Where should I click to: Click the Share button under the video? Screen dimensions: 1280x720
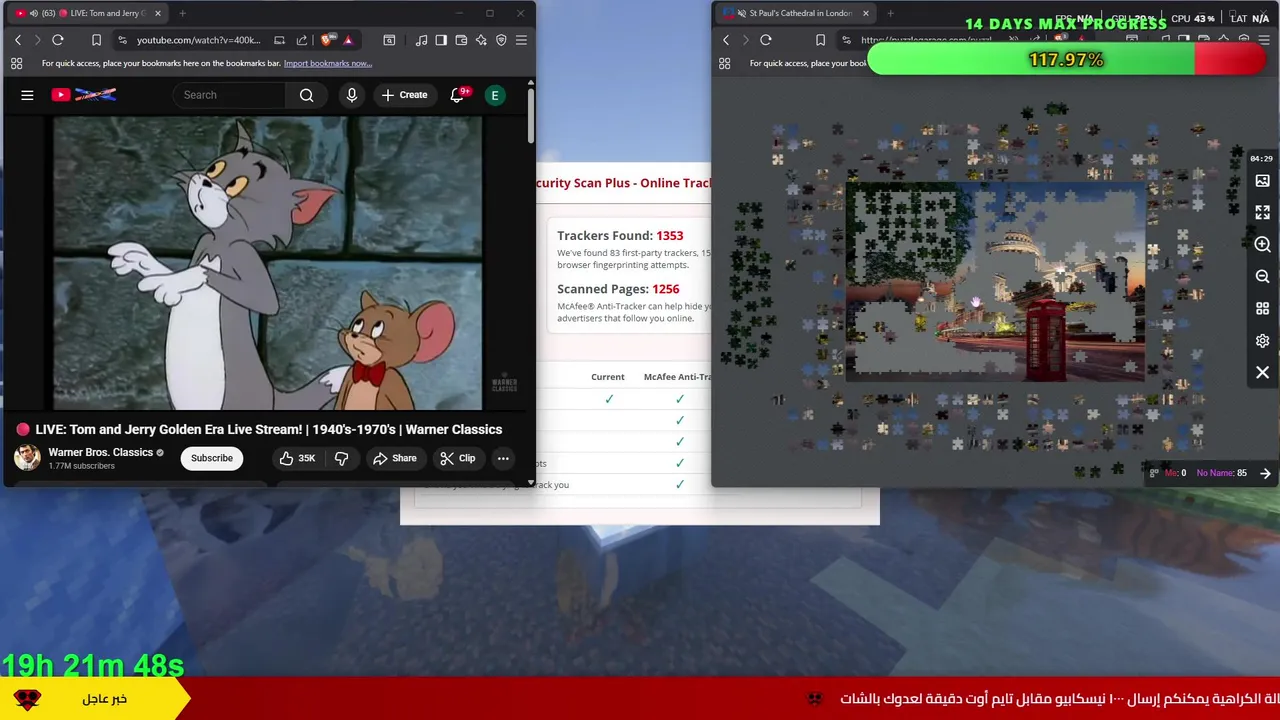point(394,458)
